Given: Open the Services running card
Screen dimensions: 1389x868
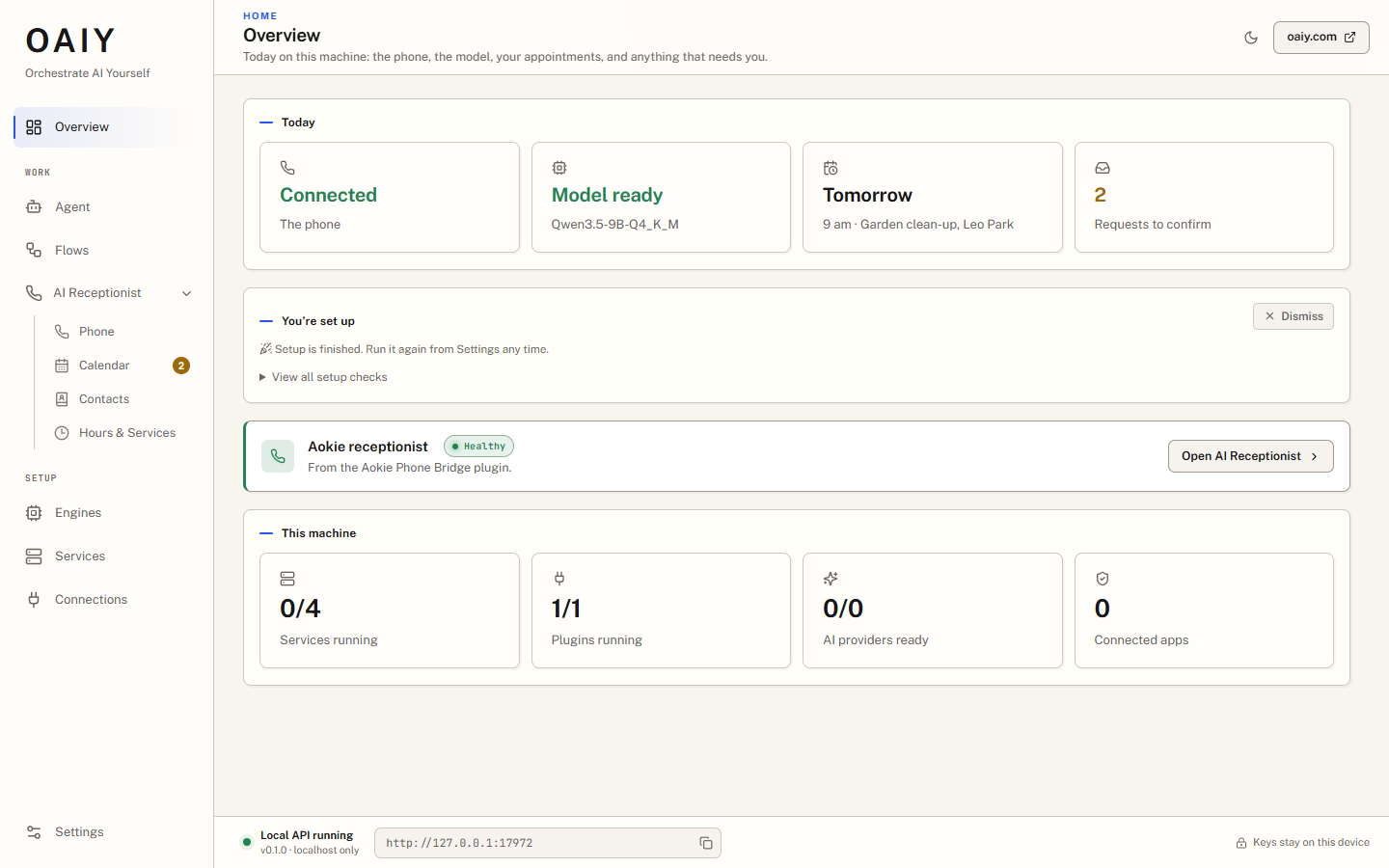Looking at the screenshot, I should coord(390,610).
